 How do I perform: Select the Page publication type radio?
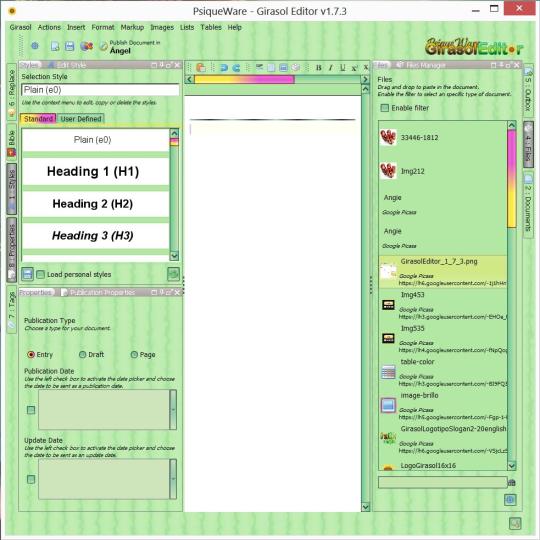click(x=134, y=354)
